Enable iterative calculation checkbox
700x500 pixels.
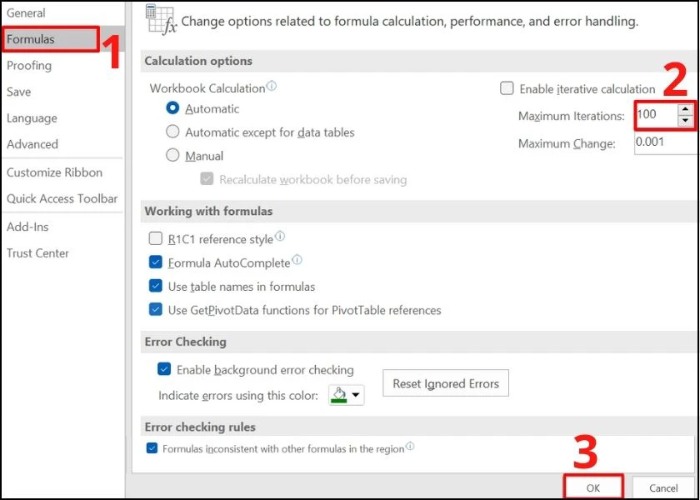click(x=507, y=89)
